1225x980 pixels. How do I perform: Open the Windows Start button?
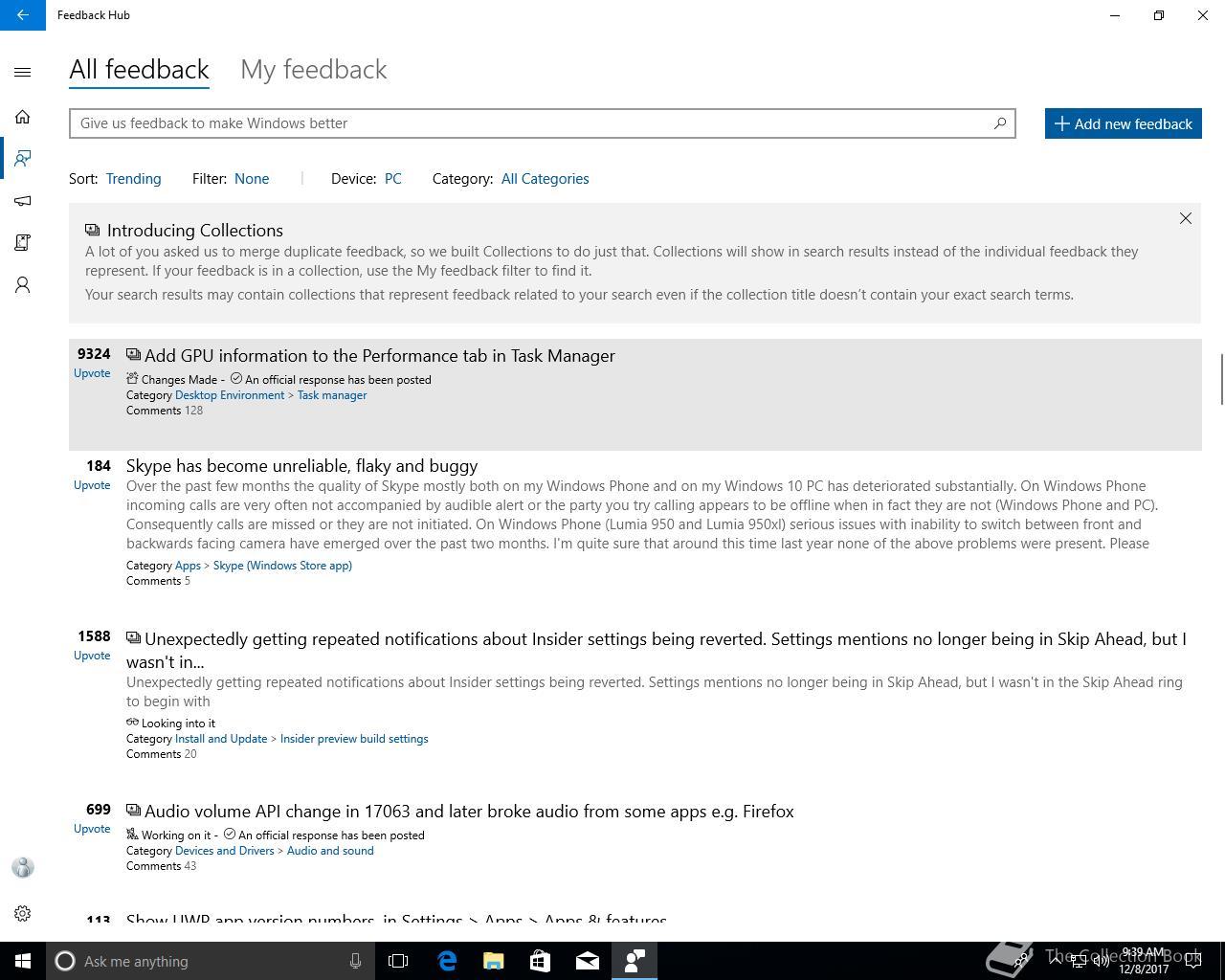[x=23, y=961]
